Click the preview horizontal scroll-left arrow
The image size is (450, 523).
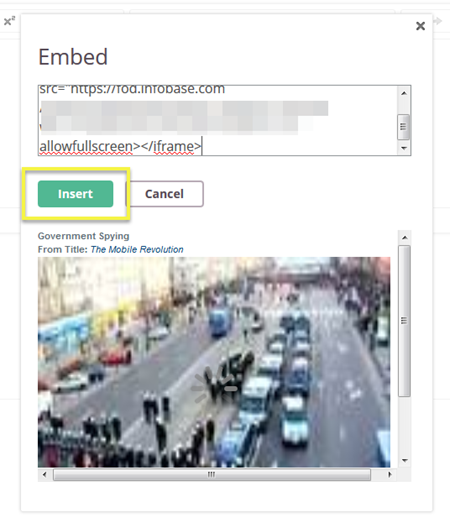45,474
